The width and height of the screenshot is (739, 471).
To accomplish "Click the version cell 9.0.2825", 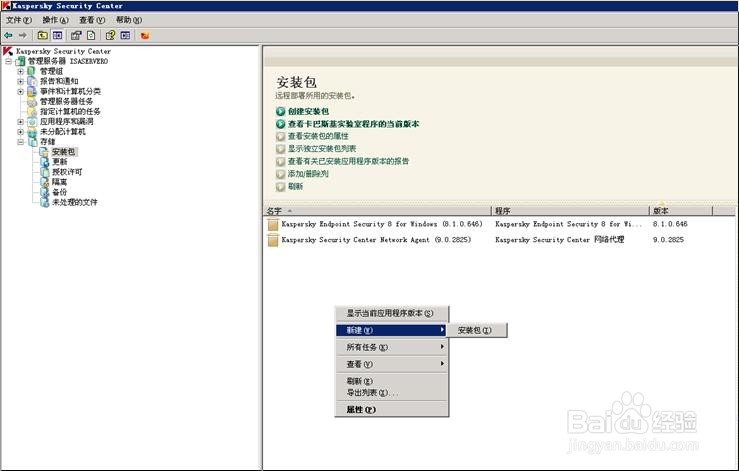I will pos(668,240).
